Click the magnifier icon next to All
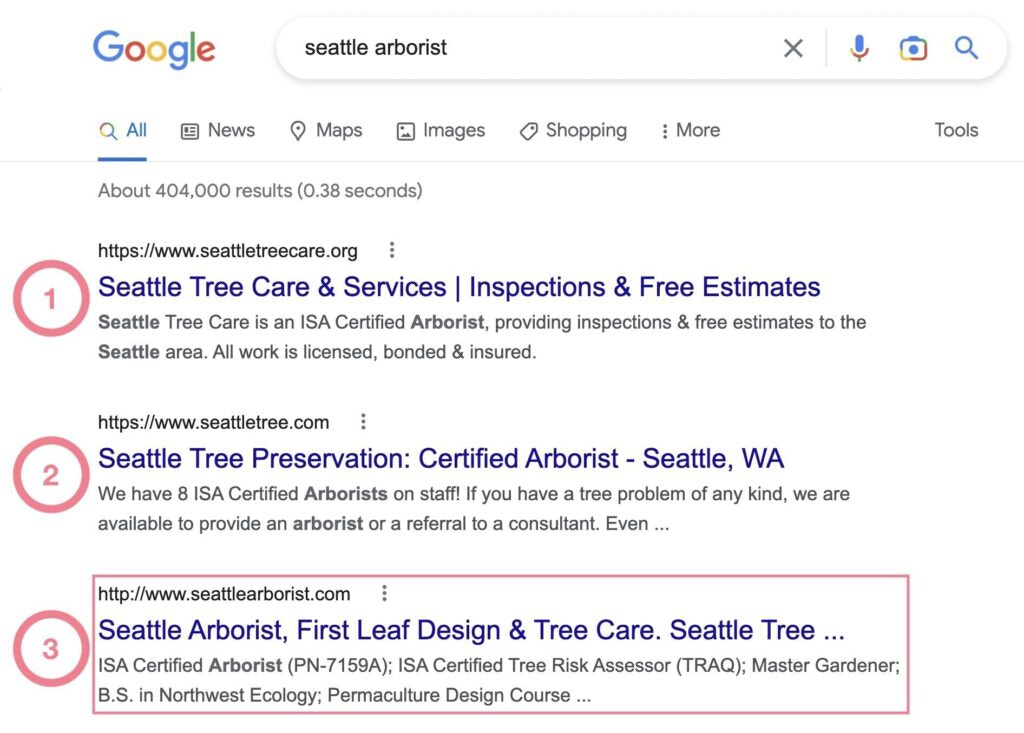The image size is (1024, 733). [107, 130]
